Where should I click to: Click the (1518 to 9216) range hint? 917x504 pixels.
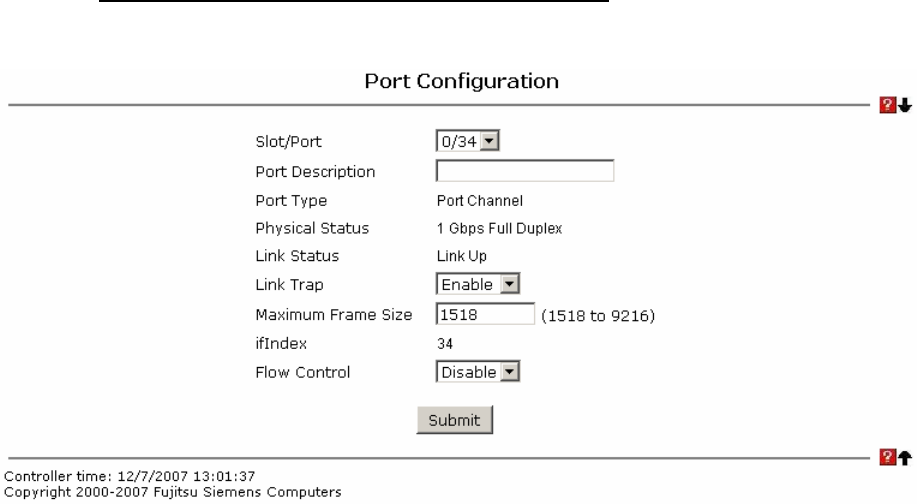(604, 316)
